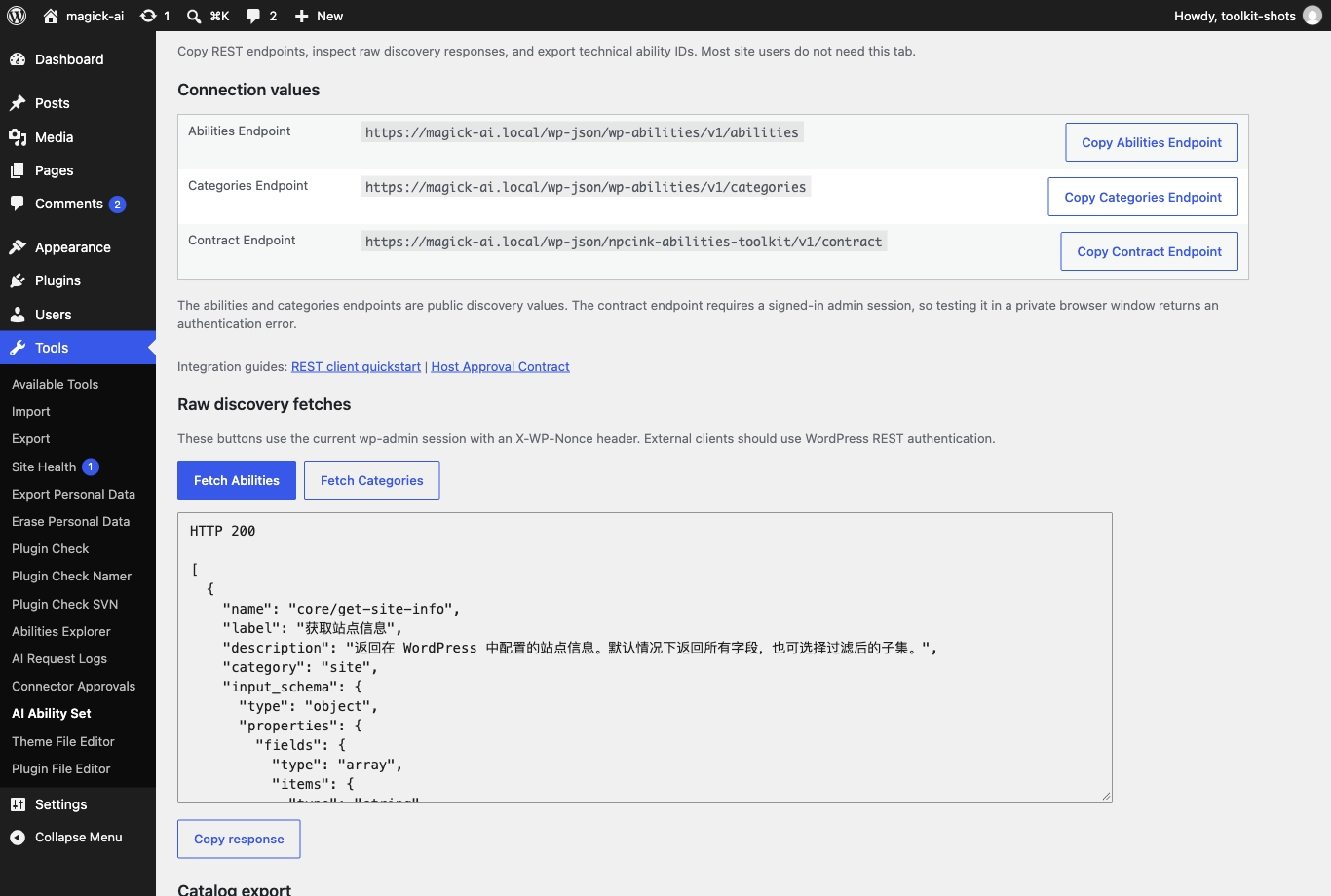Viewport: 1331px width, 896px height.
Task: Copy the Abilities Endpoint
Action: coord(1152,142)
